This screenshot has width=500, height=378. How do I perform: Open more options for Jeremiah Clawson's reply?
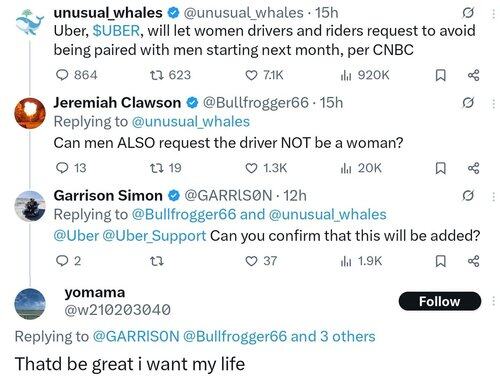click(x=494, y=103)
